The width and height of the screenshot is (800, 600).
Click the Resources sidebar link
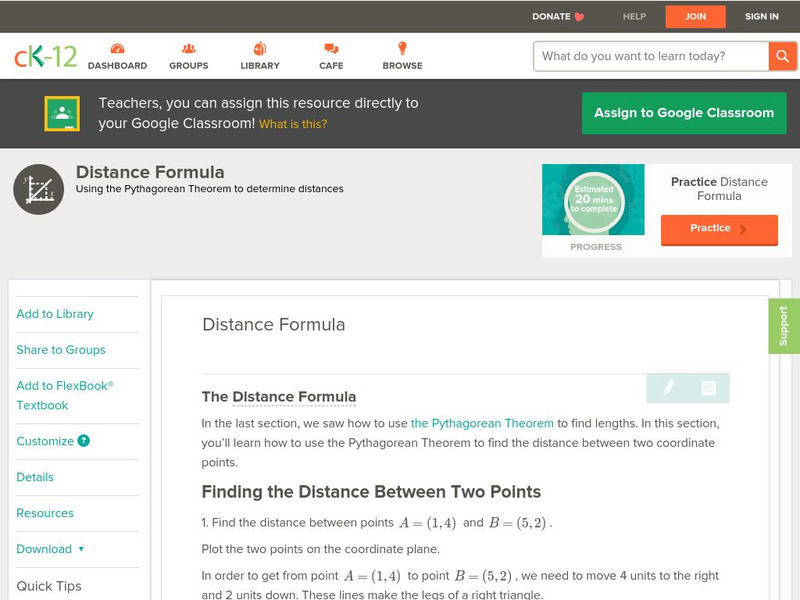coord(45,513)
